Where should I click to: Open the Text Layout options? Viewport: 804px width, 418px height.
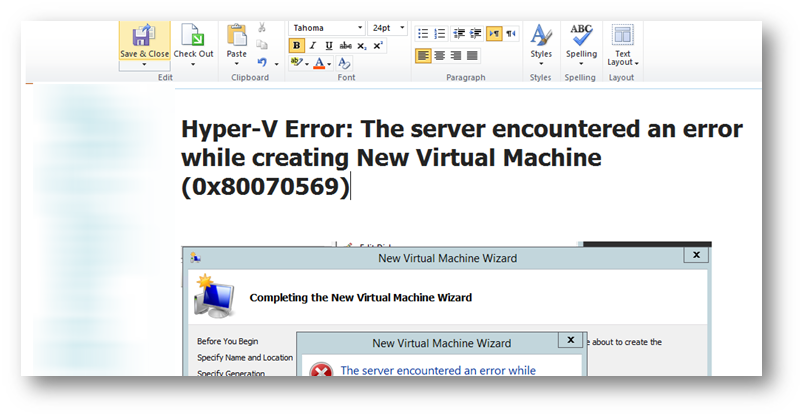click(622, 44)
